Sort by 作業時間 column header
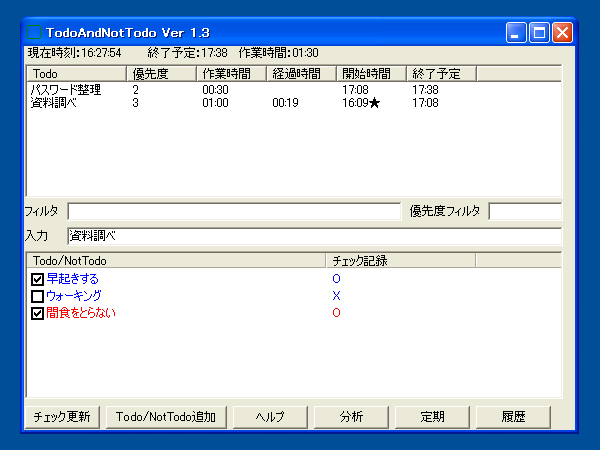600x450 pixels. click(x=231, y=74)
